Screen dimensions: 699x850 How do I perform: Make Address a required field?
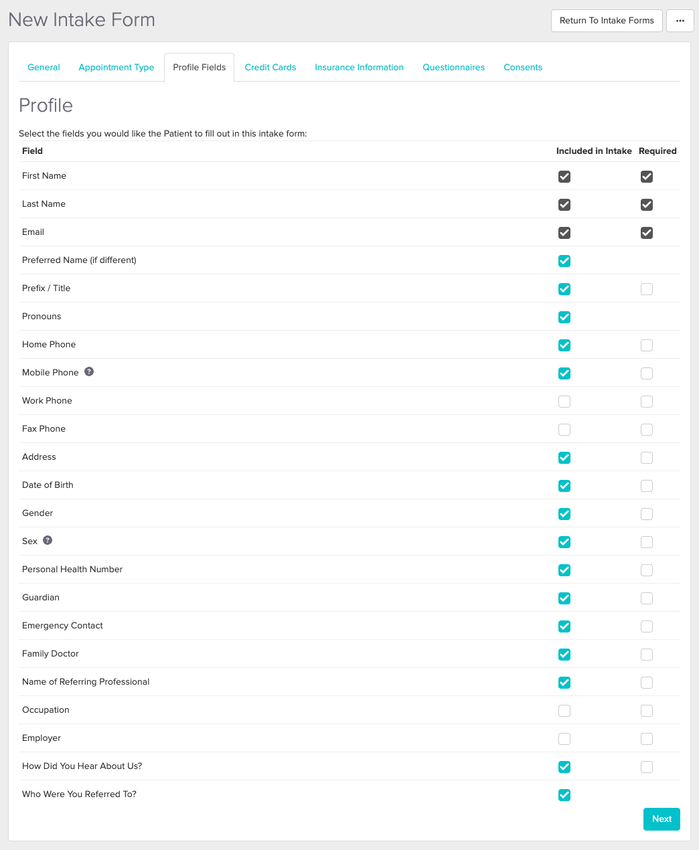point(646,457)
